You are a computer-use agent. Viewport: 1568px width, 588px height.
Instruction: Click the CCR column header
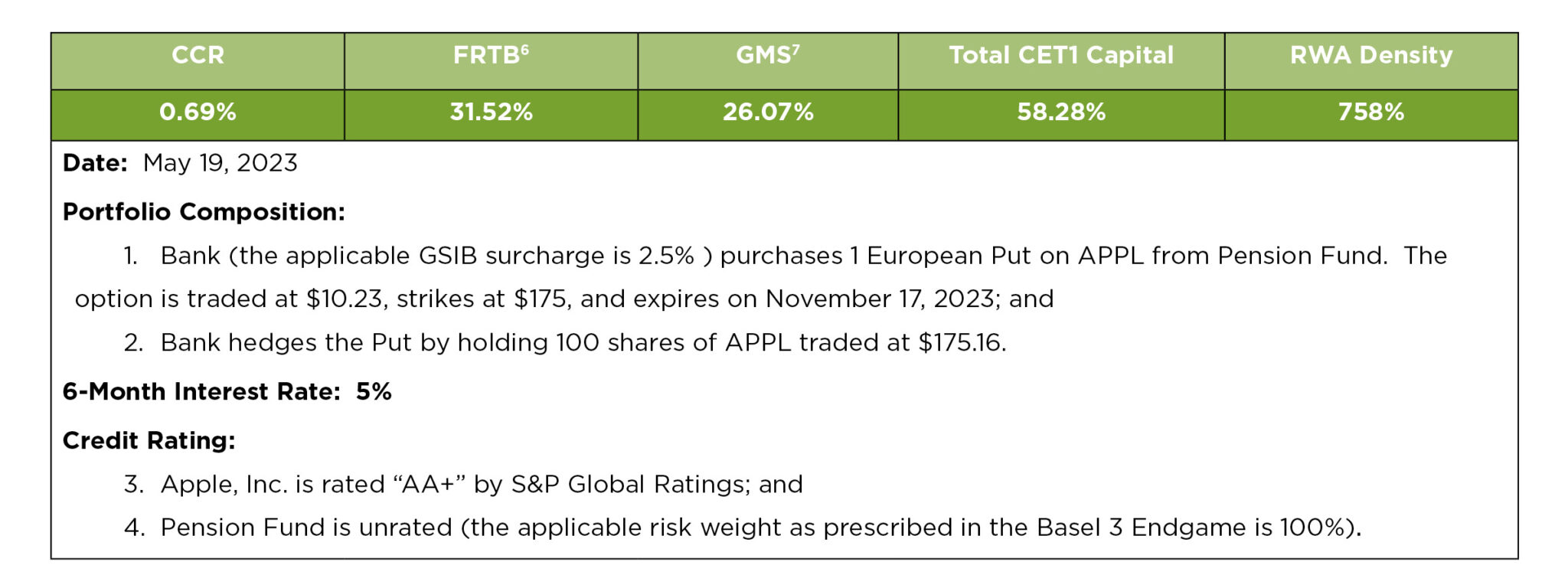pos(198,55)
